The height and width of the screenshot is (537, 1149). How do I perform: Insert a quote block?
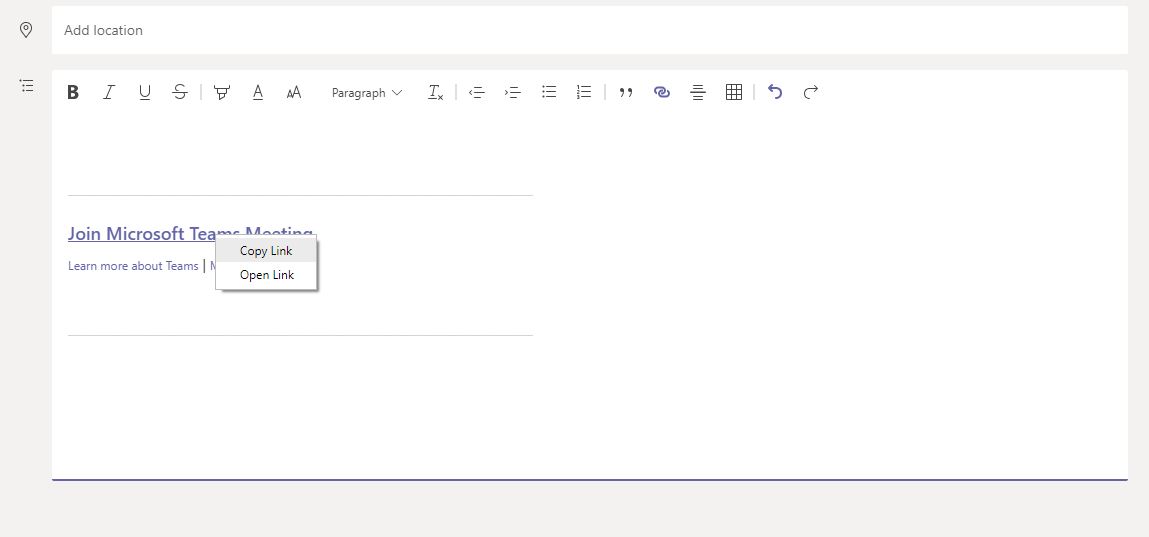tap(626, 92)
